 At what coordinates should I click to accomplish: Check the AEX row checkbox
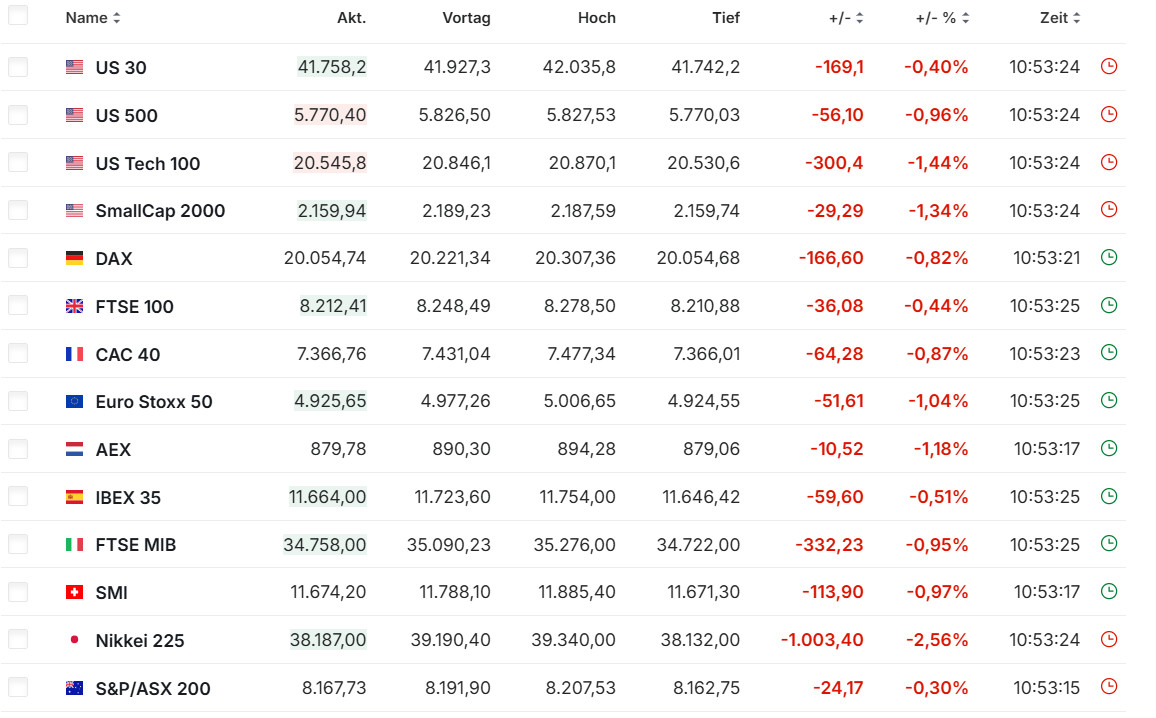(x=18, y=449)
